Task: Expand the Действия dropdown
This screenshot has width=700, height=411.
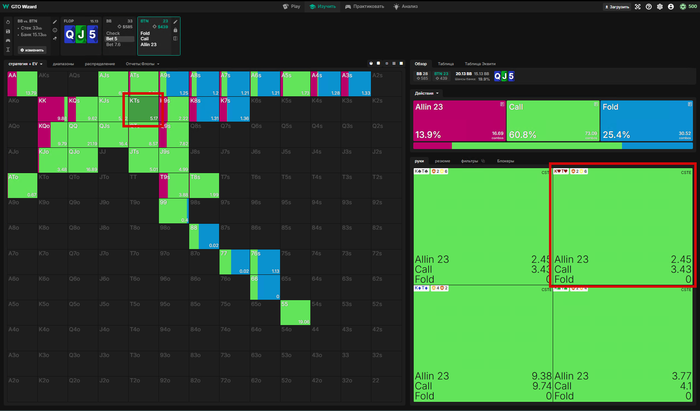Action: coord(427,93)
